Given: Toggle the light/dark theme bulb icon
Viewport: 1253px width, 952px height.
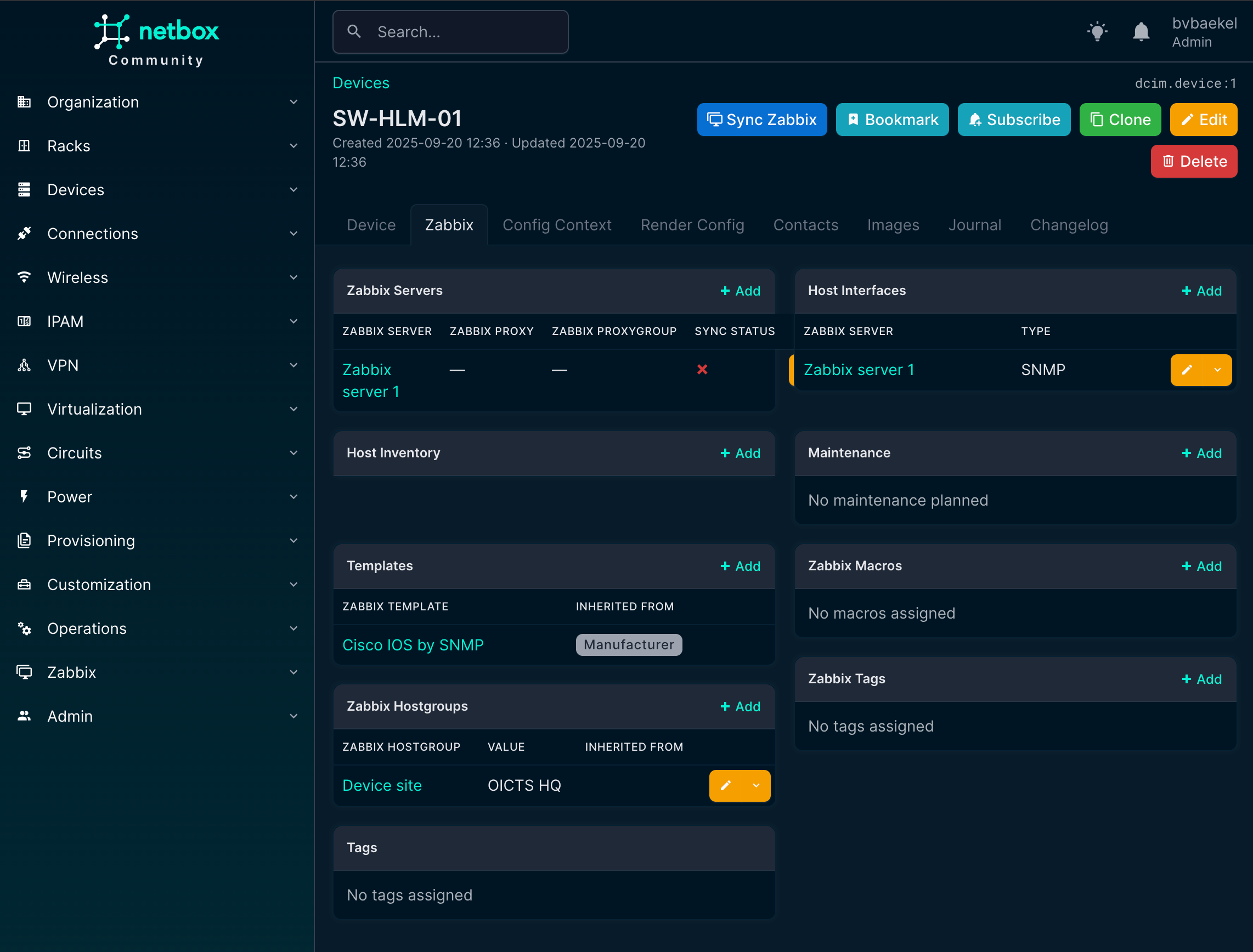Looking at the screenshot, I should point(1097,32).
